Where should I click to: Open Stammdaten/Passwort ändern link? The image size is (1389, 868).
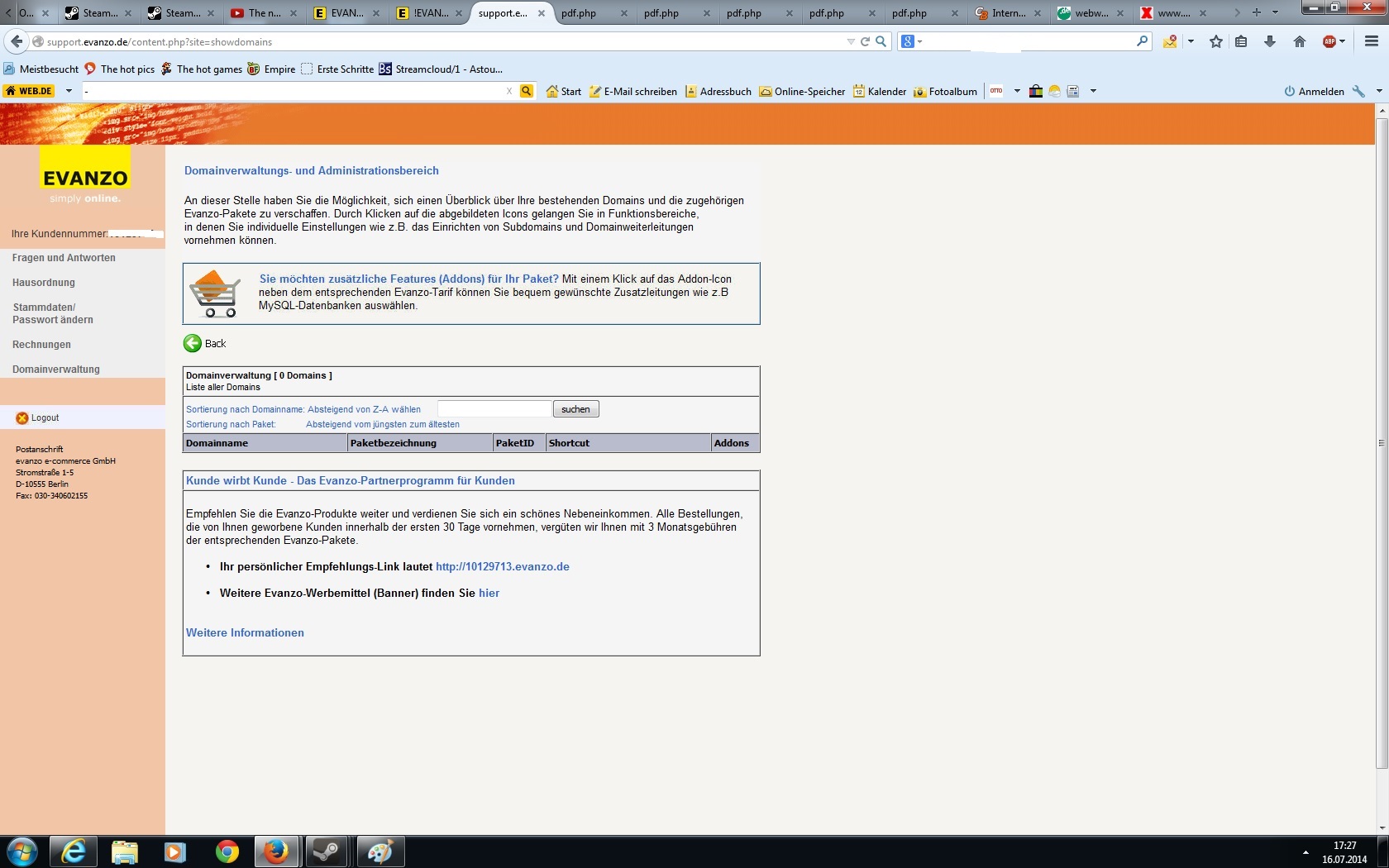click(x=53, y=313)
